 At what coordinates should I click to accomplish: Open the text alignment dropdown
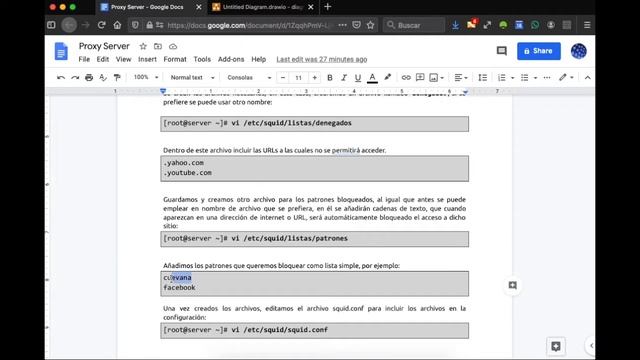pyautogui.click(x=461, y=78)
